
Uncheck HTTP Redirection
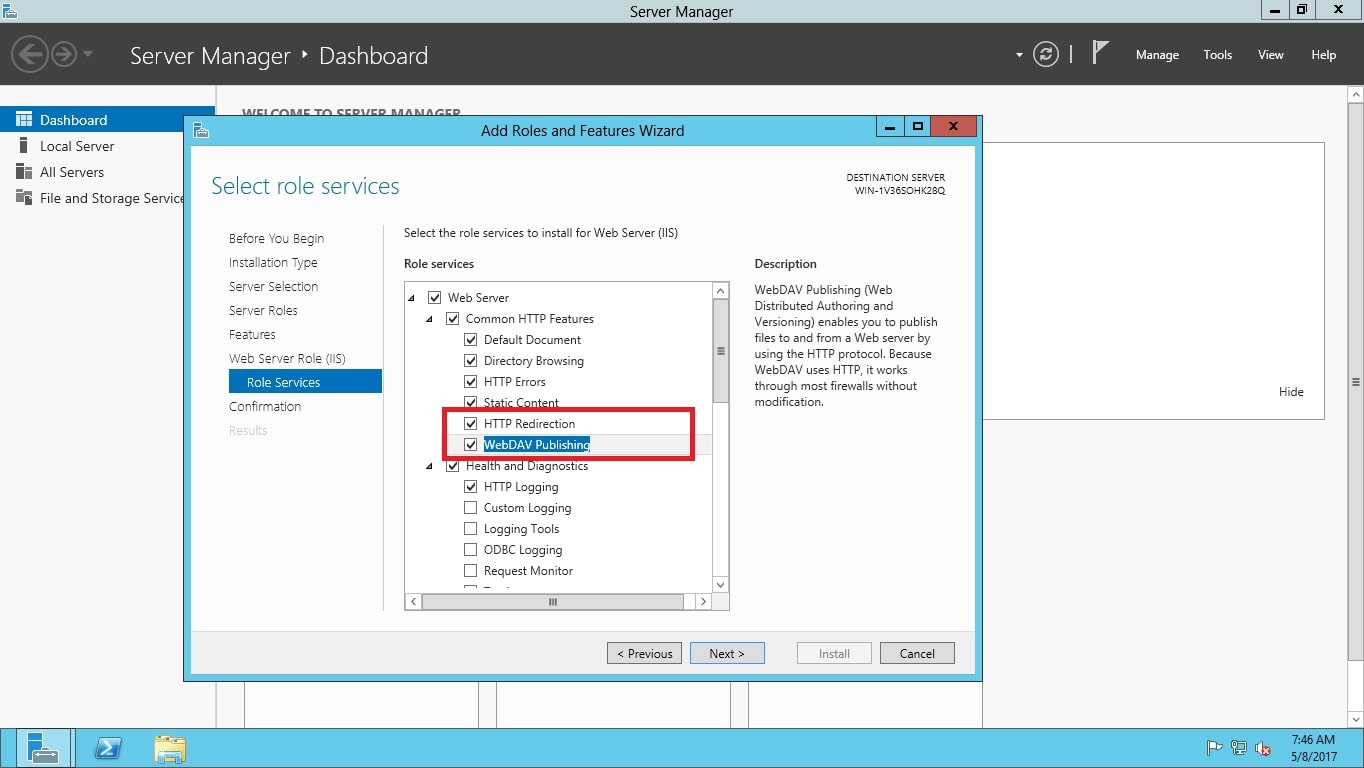click(470, 424)
